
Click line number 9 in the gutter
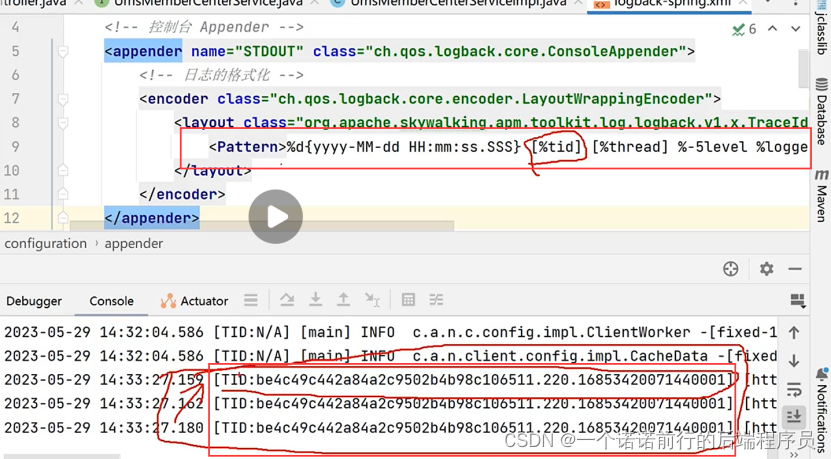[15, 147]
